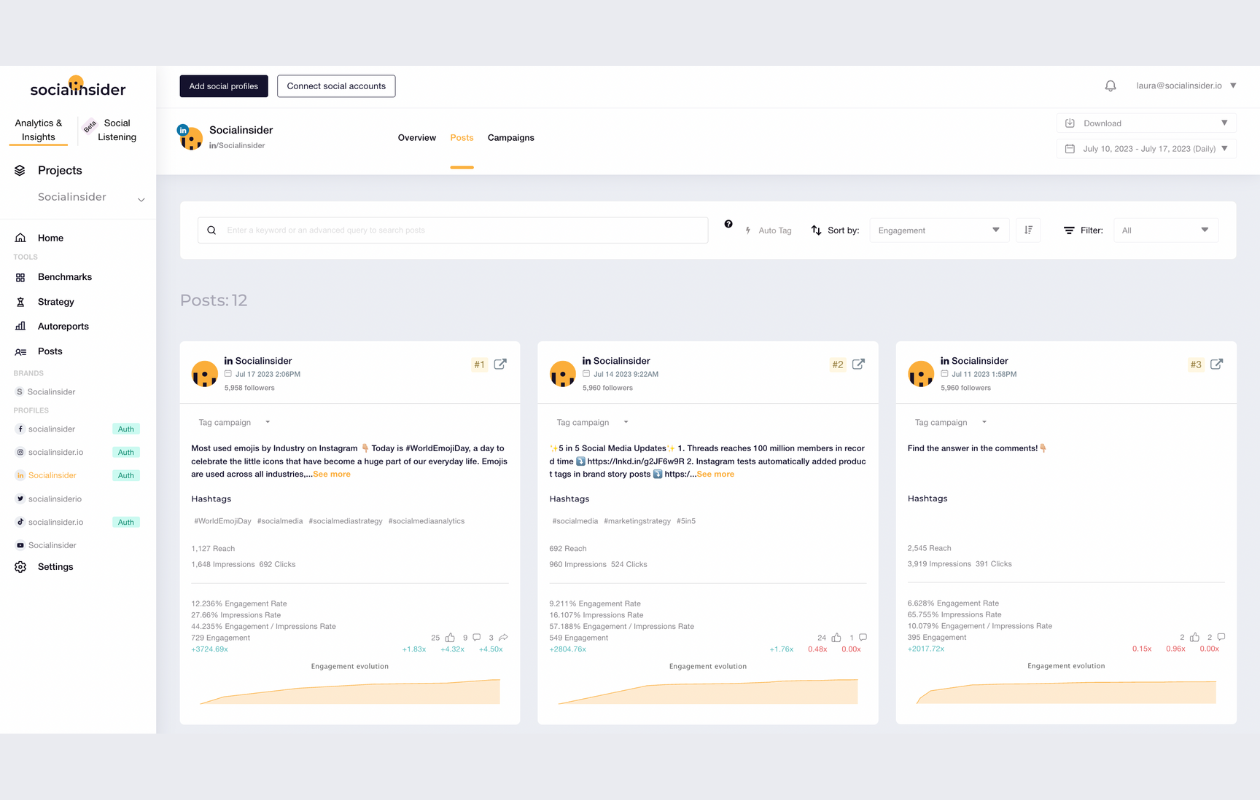Click the Benchmarks grid icon
Image resolution: width=1260 pixels, height=800 pixels.
[x=20, y=277]
